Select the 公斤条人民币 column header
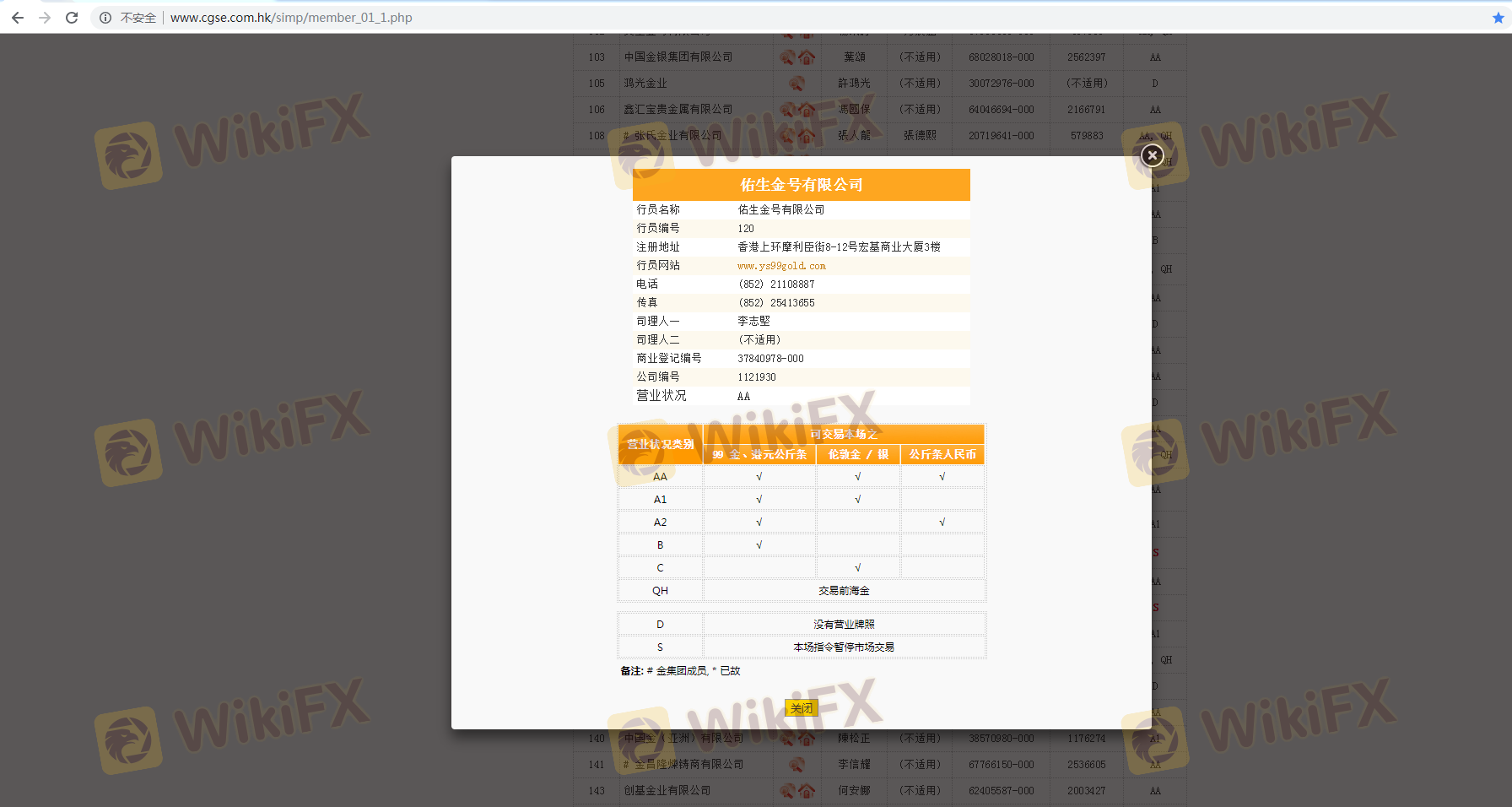The image size is (1512, 807). coord(942,454)
